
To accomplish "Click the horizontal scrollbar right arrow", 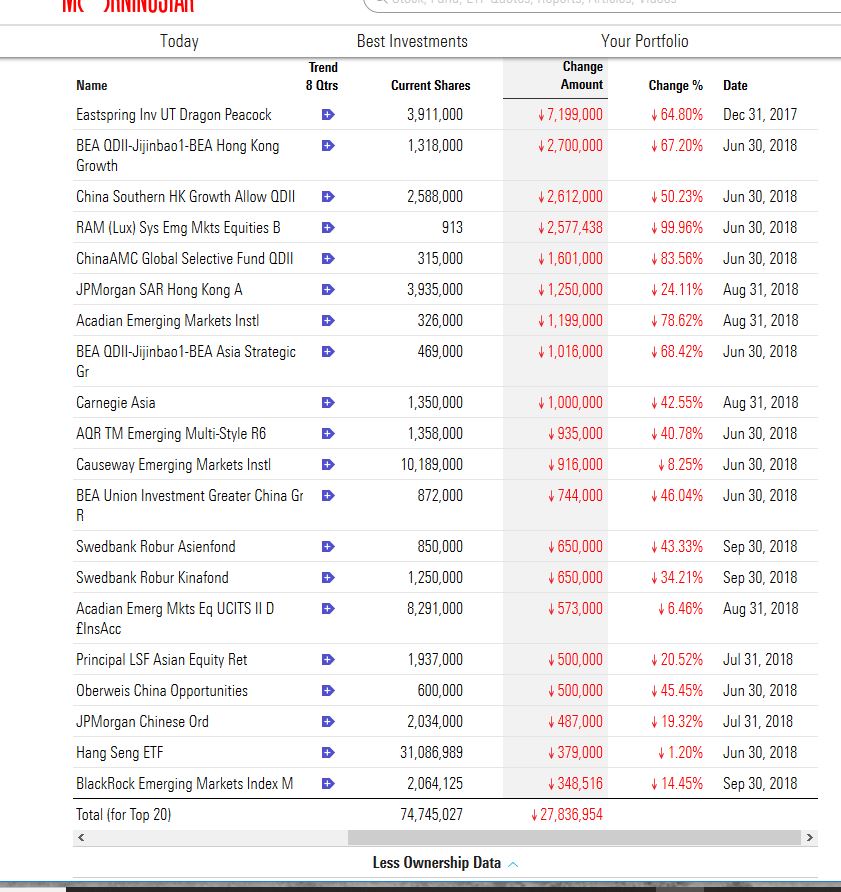I will pyautogui.click(x=810, y=837).
